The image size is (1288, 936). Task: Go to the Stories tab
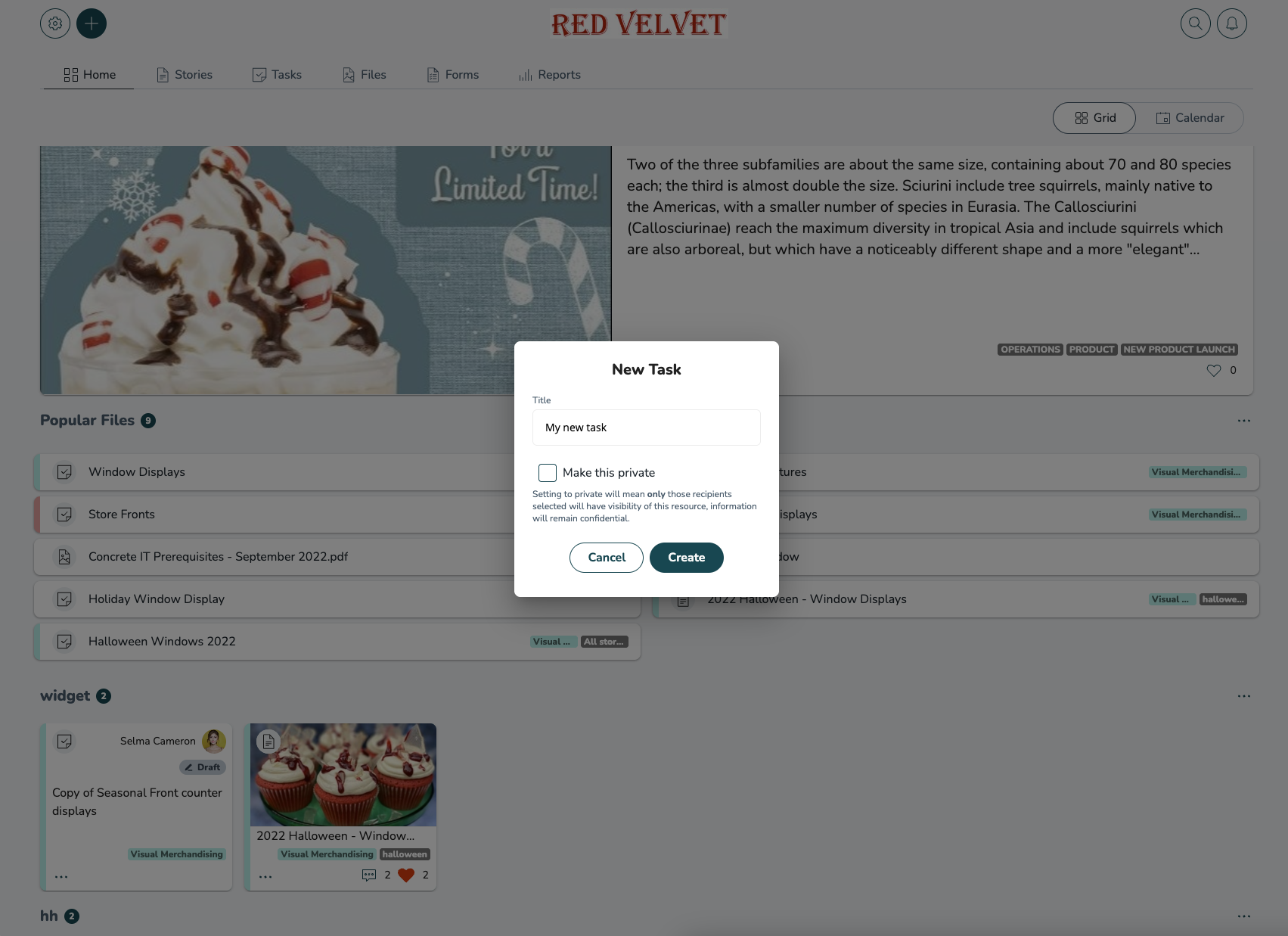pos(185,75)
